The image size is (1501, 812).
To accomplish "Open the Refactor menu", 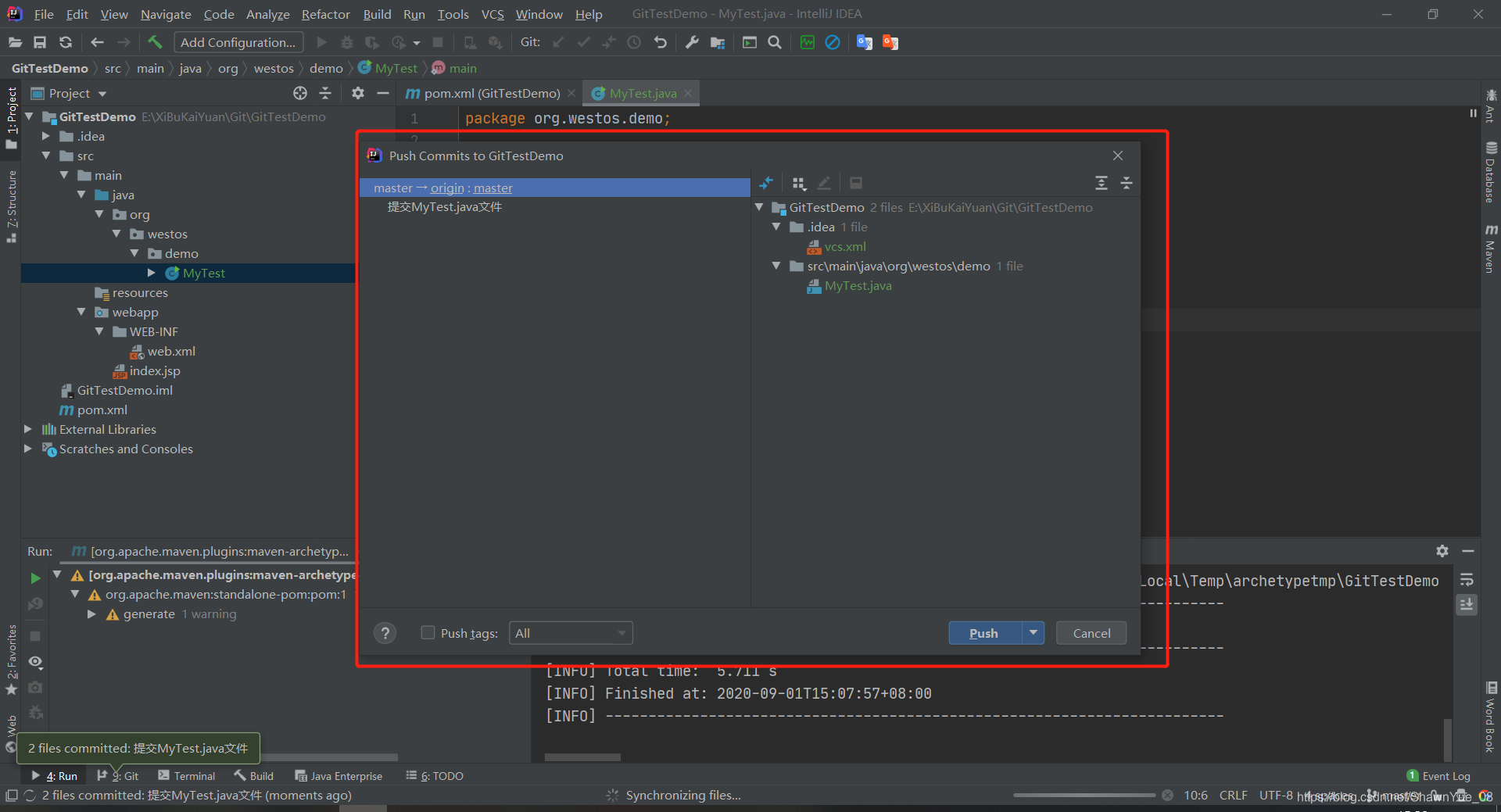I will [x=326, y=14].
